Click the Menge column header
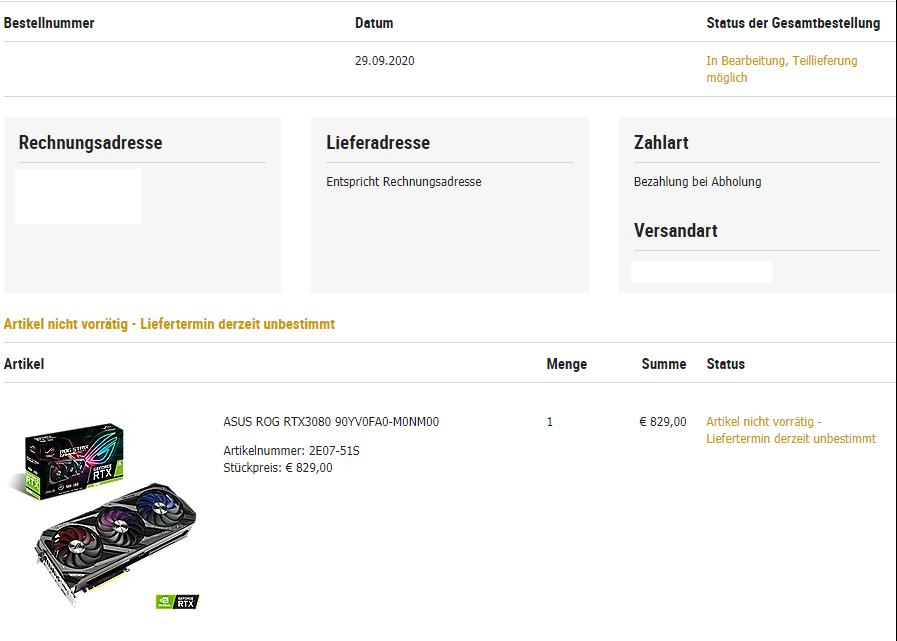Screen dimensions: 897x641 [566, 364]
